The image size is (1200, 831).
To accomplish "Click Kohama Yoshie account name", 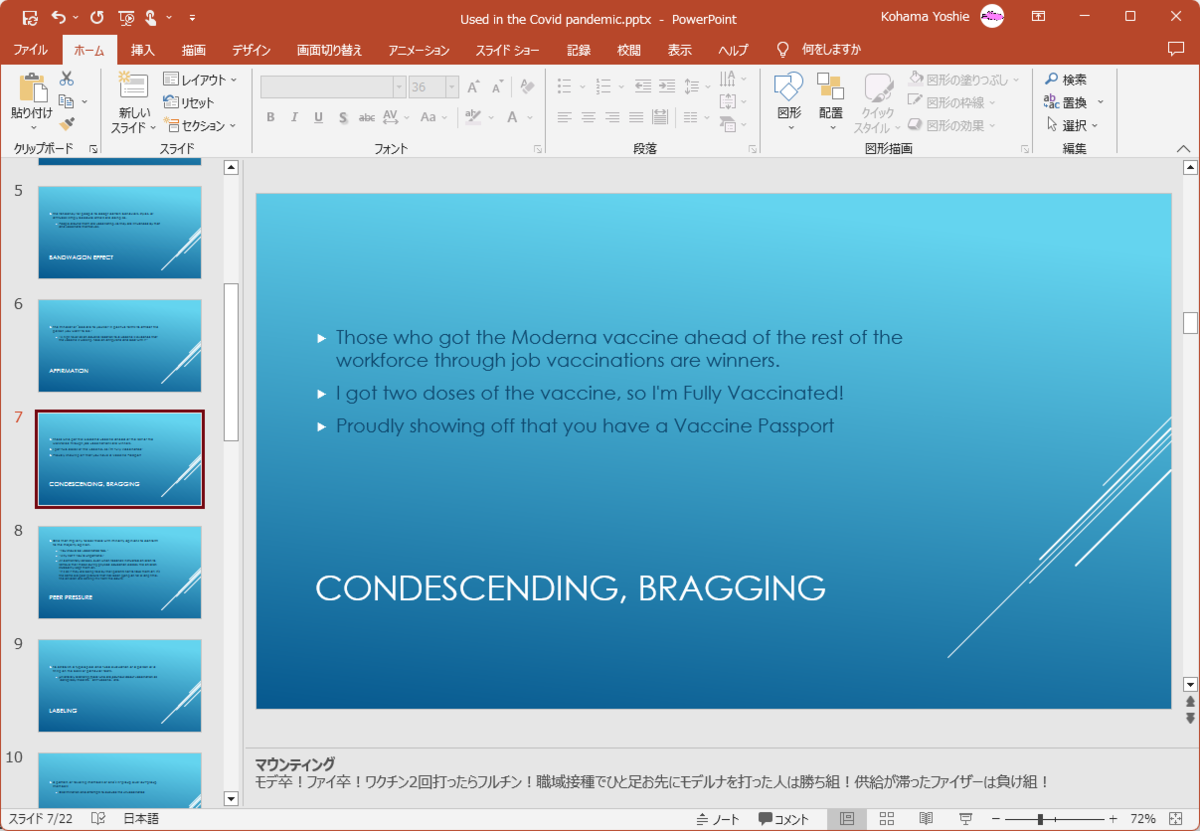I will pyautogui.click(x=926, y=16).
